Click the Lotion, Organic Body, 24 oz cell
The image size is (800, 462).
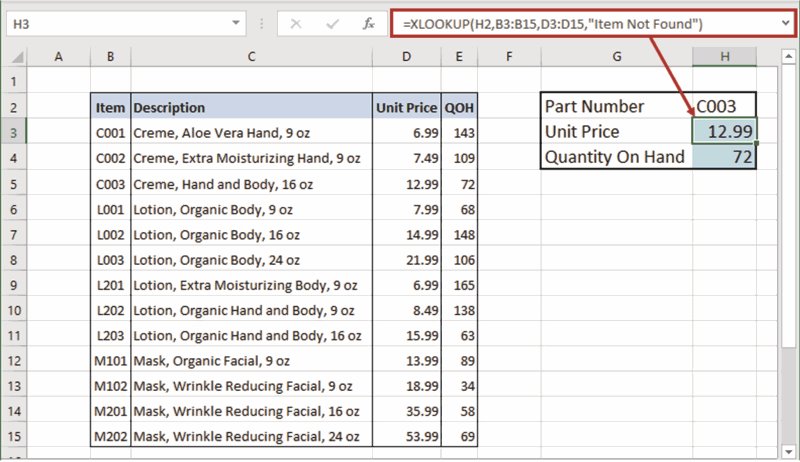(251, 260)
